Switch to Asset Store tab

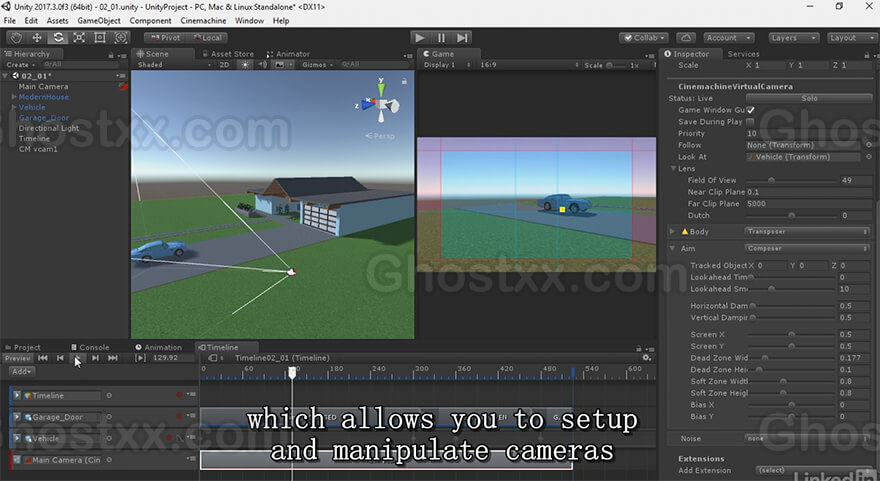pyautogui.click(x=228, y=54)
